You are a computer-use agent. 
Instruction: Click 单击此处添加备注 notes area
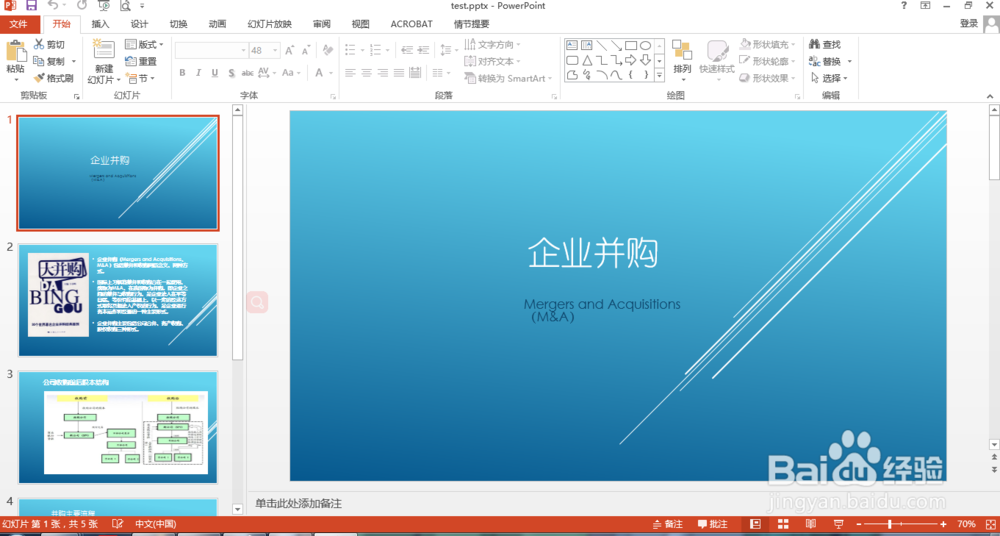tap(298, 503)
